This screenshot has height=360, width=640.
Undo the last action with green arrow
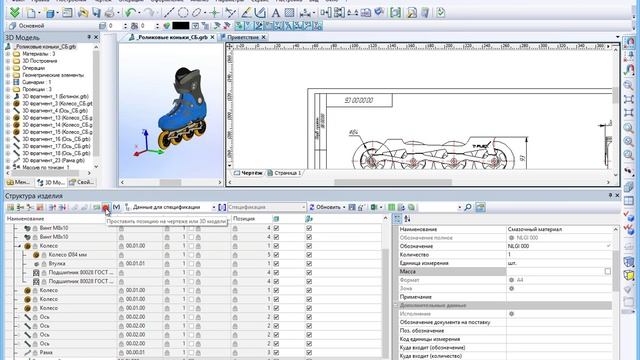130,13
